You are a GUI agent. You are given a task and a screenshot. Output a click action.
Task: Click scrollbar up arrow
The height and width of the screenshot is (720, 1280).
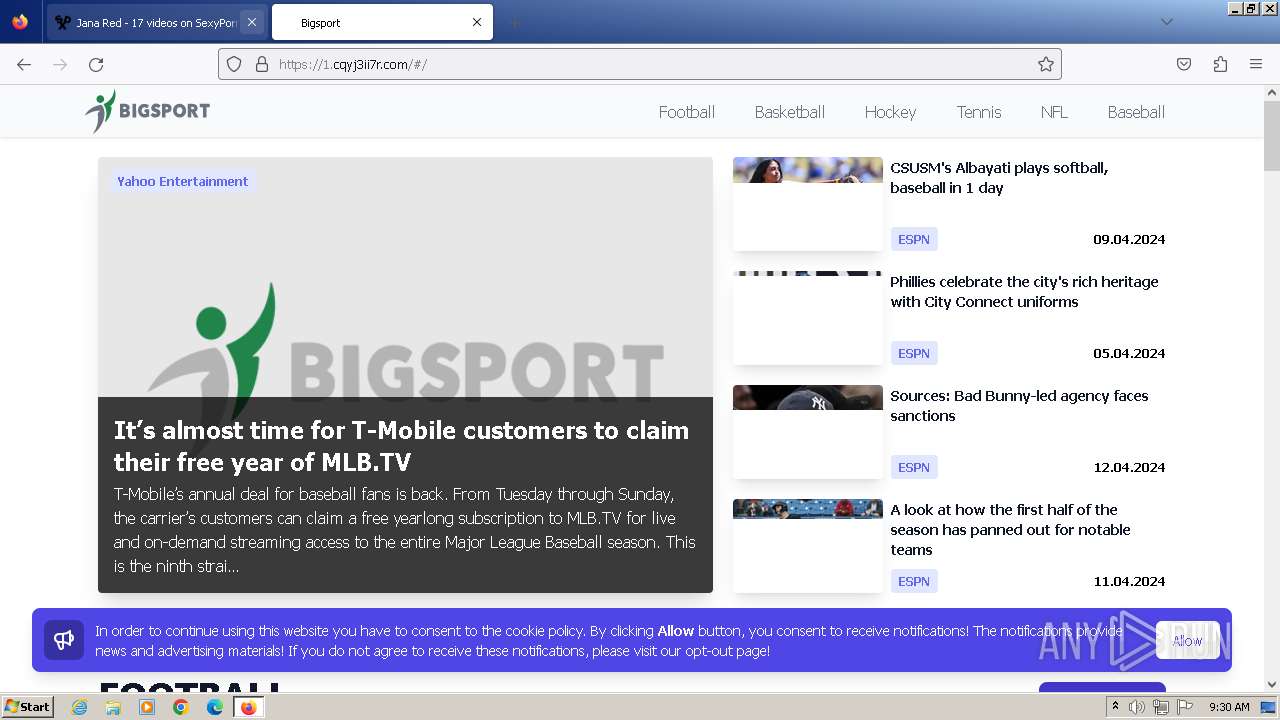point(1272,92)
